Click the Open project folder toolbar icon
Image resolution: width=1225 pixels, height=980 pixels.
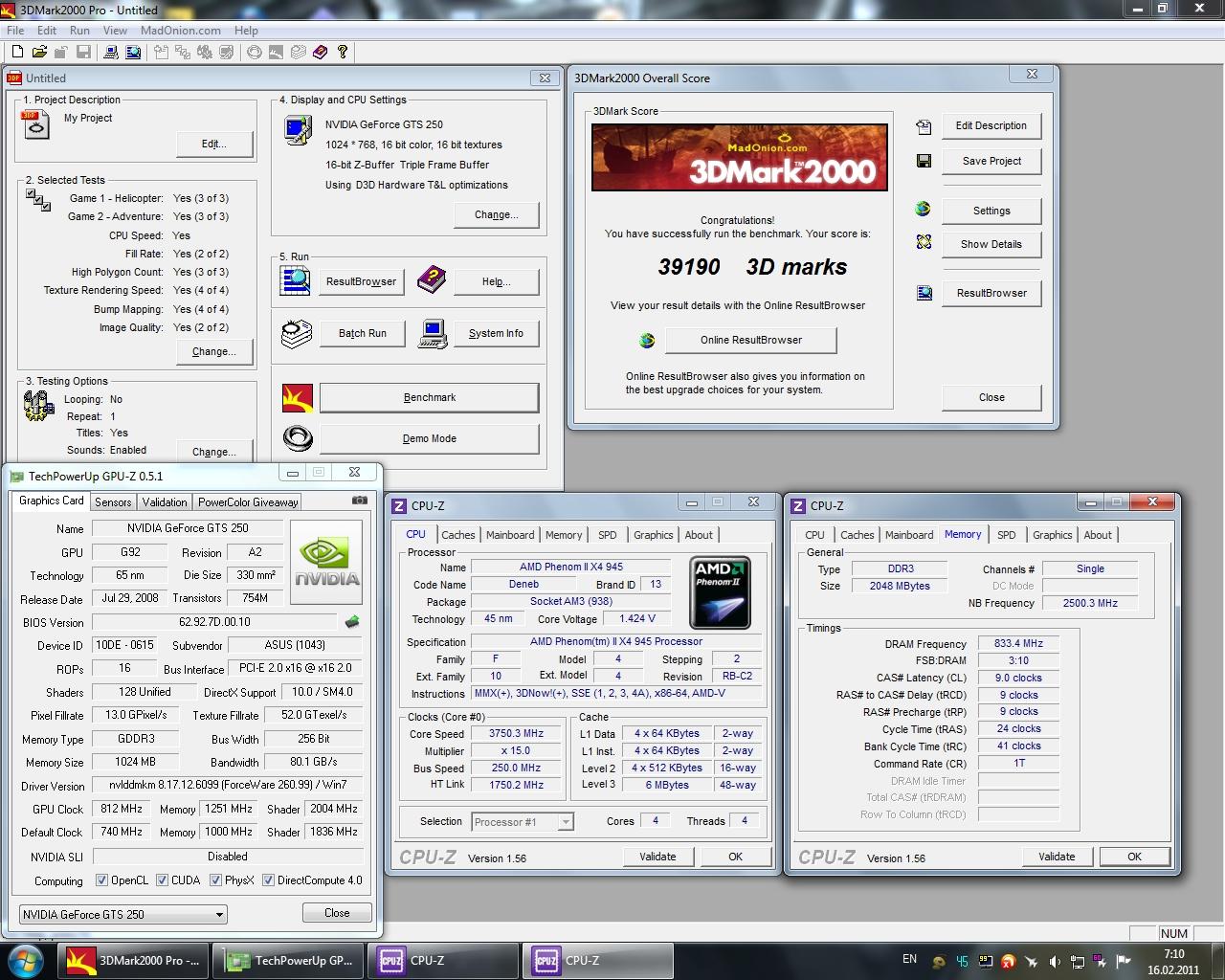tap(39, 52)
